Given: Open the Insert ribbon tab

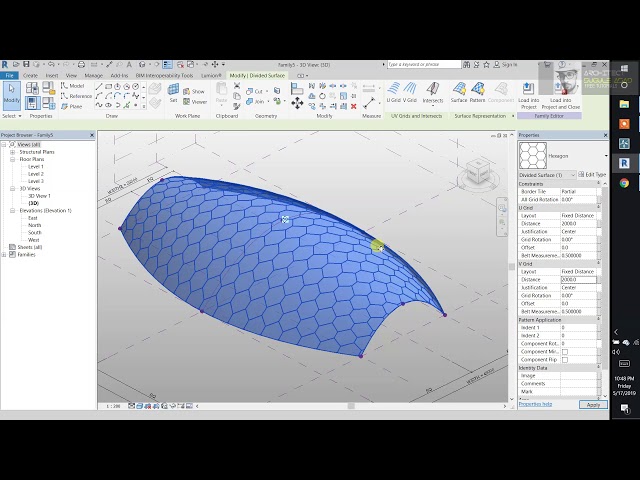Looking at the screenshot, I should tap(51, 76).
